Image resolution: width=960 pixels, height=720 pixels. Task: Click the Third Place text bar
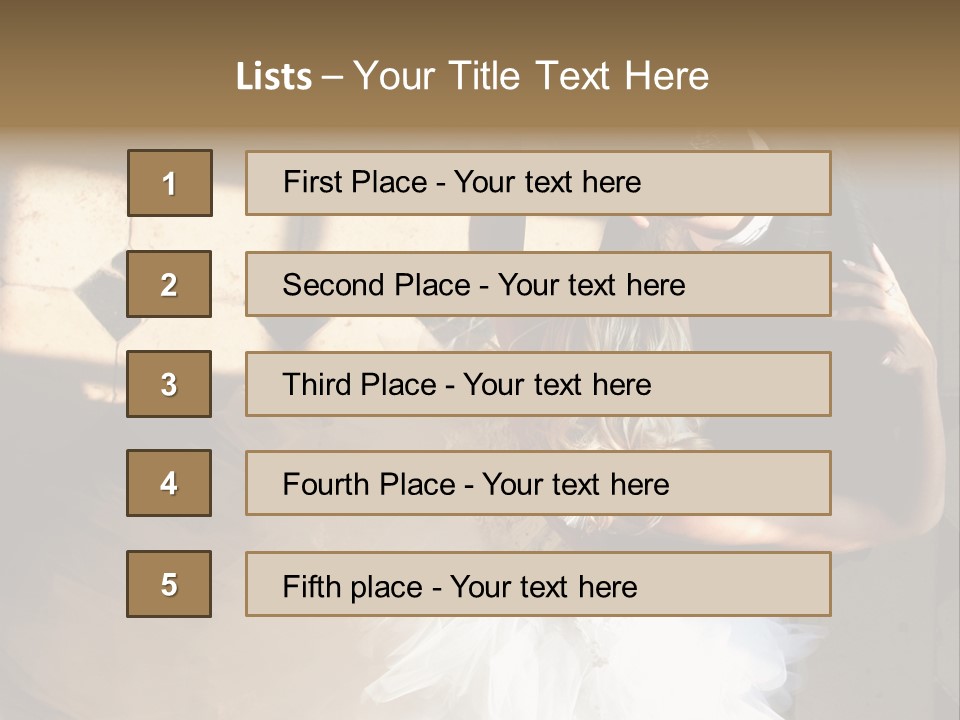538,384
